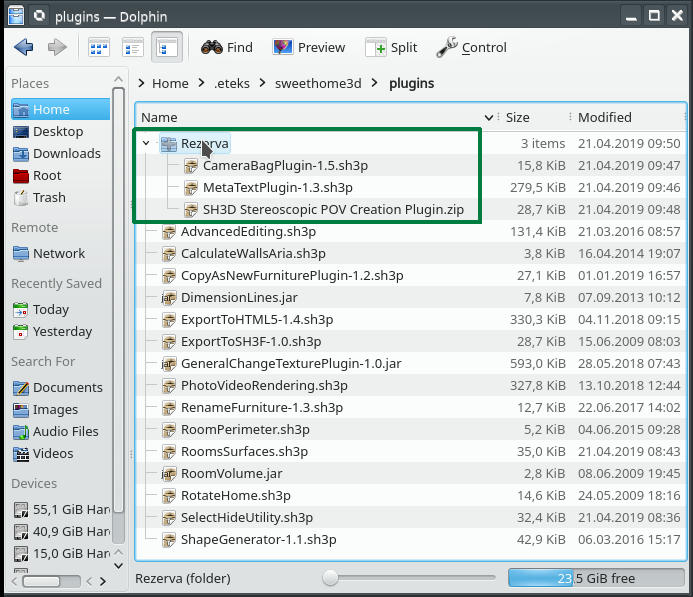Select ExportToHTML5-1.4.sh3p file icon
Viewport: 693px width, 597px height.
point(169,319)
